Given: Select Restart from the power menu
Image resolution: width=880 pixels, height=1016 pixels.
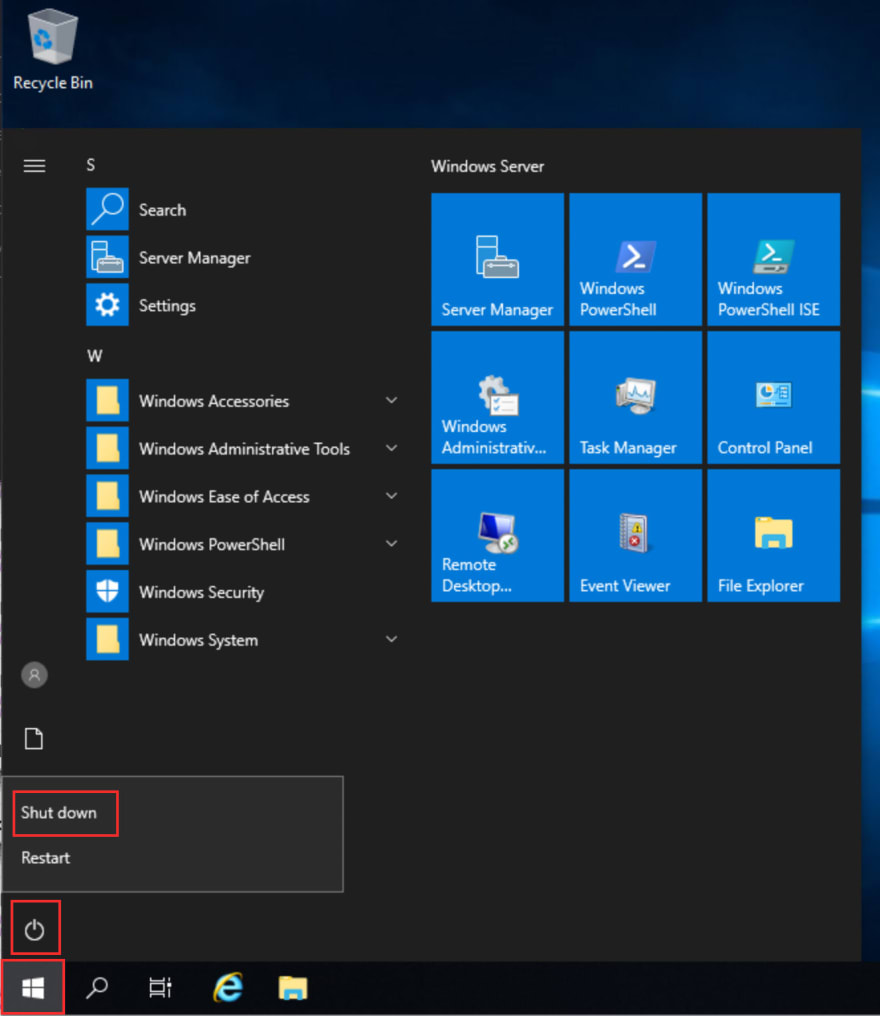Looking at the screenshot, I should click(172, 857).
